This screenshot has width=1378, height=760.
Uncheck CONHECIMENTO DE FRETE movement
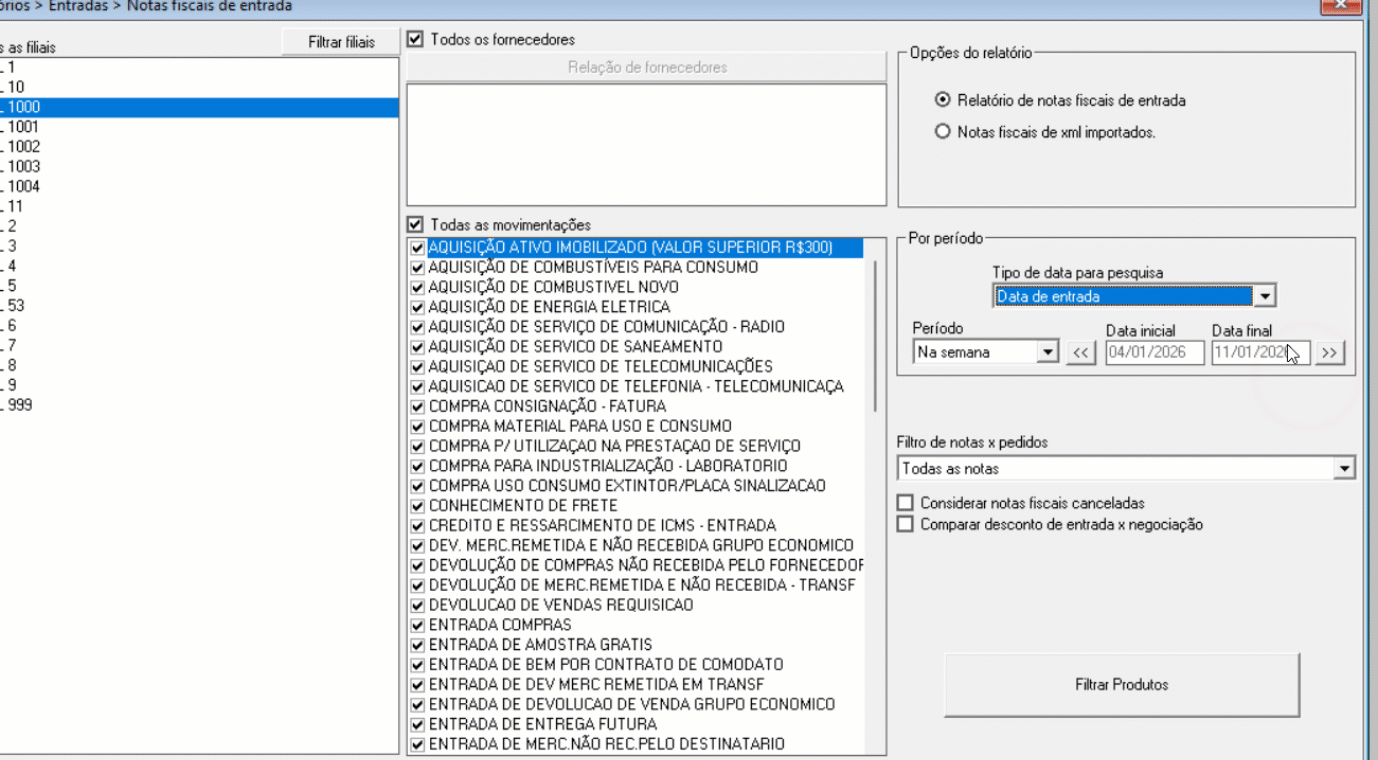click(x=418, y=506)
